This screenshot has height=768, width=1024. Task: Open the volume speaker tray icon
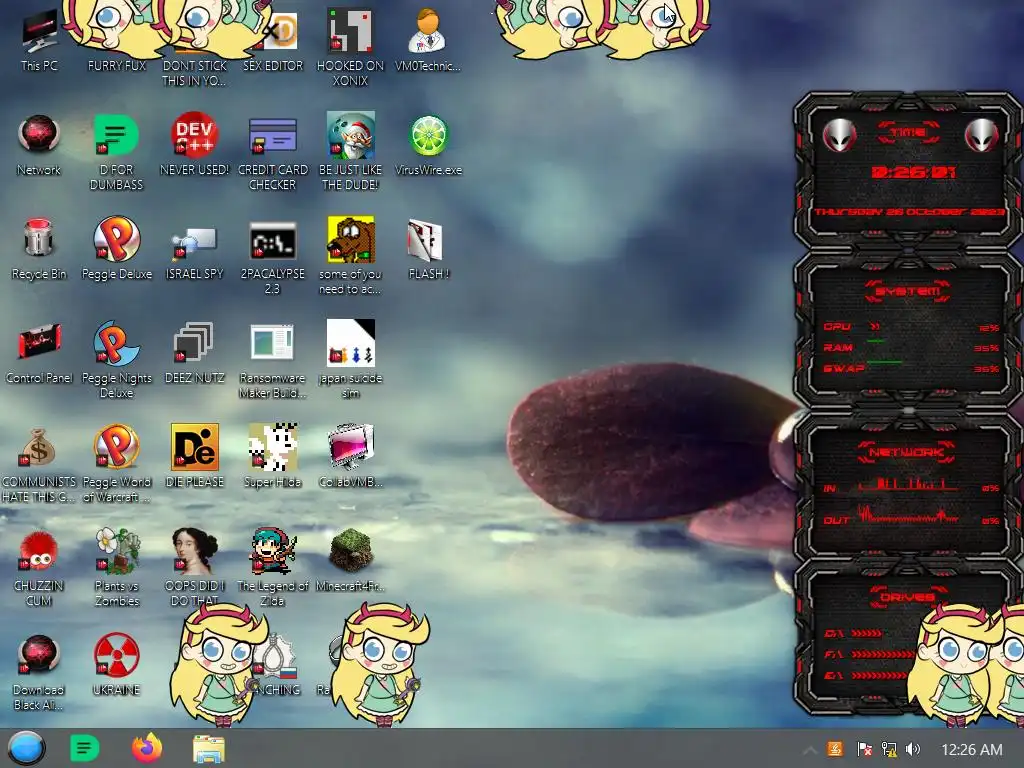click(x=914, y=749)
